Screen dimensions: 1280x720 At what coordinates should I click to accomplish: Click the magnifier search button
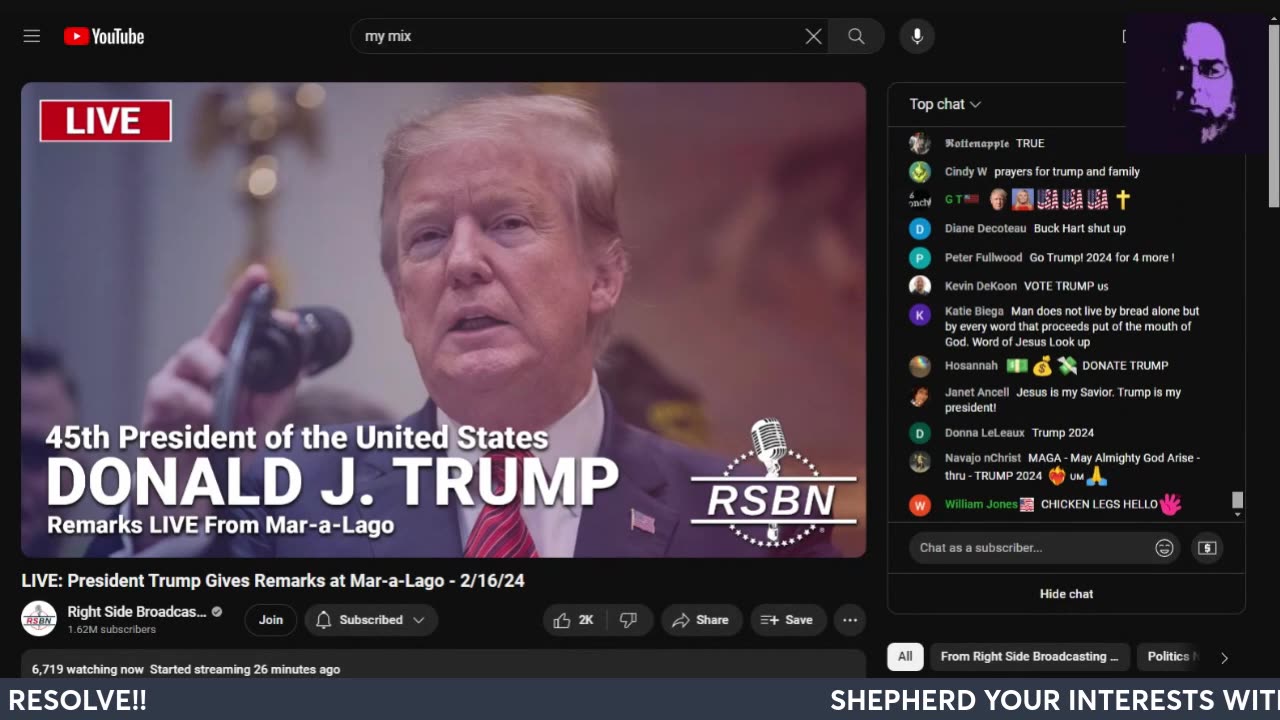(856, 36)
